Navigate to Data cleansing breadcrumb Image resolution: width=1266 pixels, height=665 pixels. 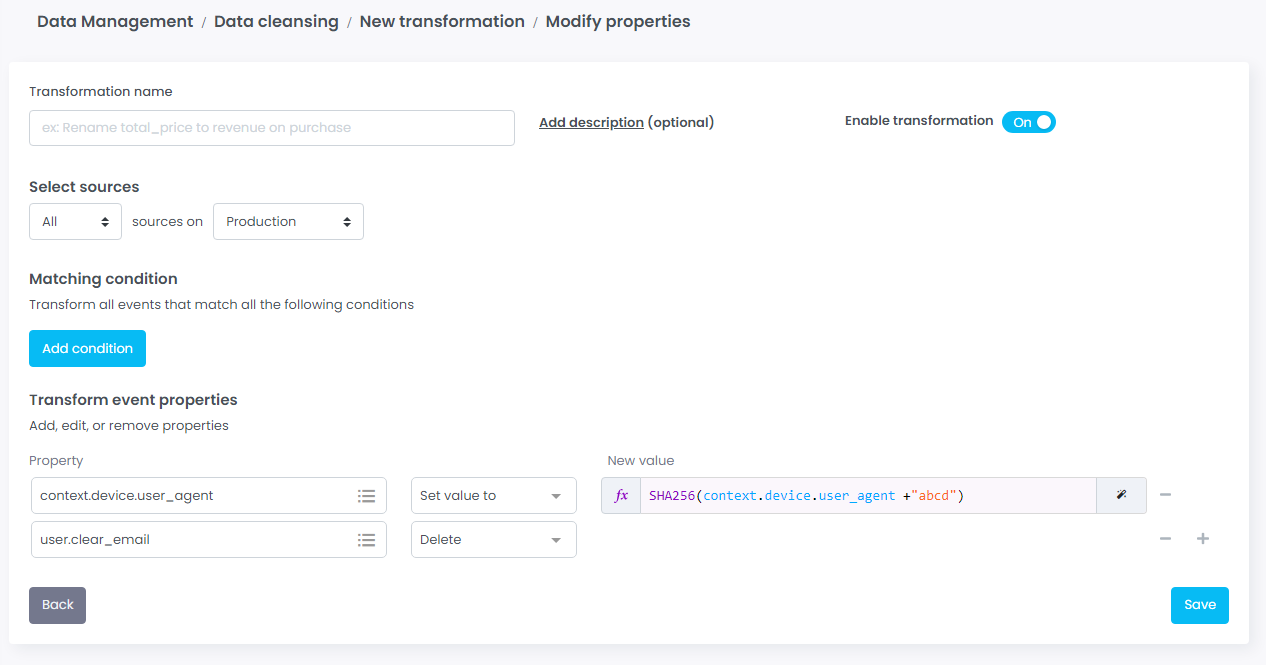coord(276,21)
